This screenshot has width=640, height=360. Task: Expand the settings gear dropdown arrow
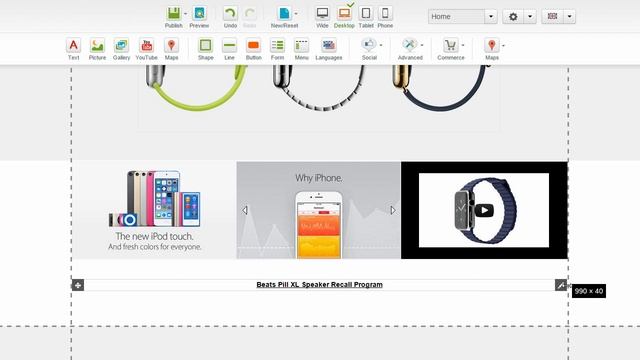point(530,16)
